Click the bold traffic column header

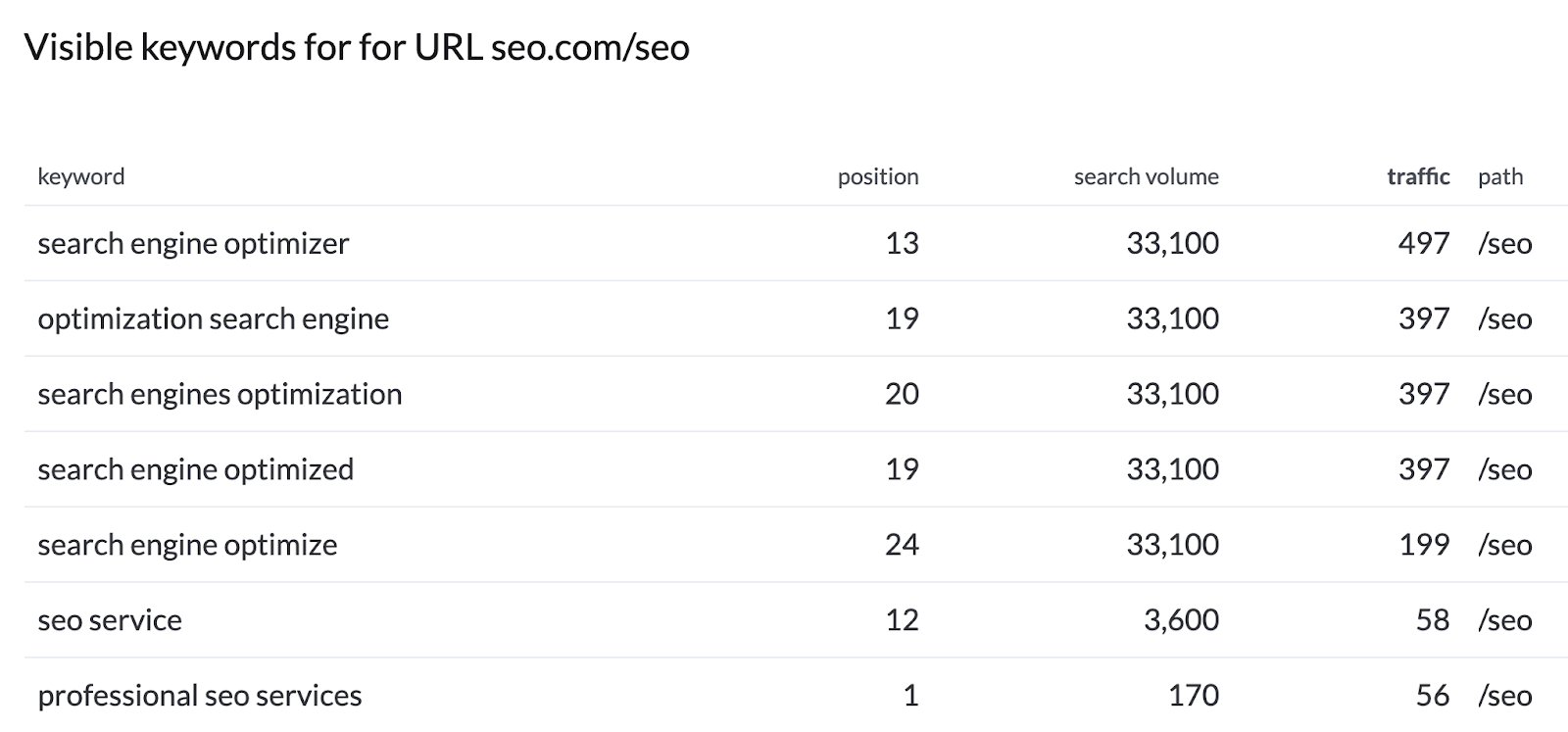tap(1418, 177)
